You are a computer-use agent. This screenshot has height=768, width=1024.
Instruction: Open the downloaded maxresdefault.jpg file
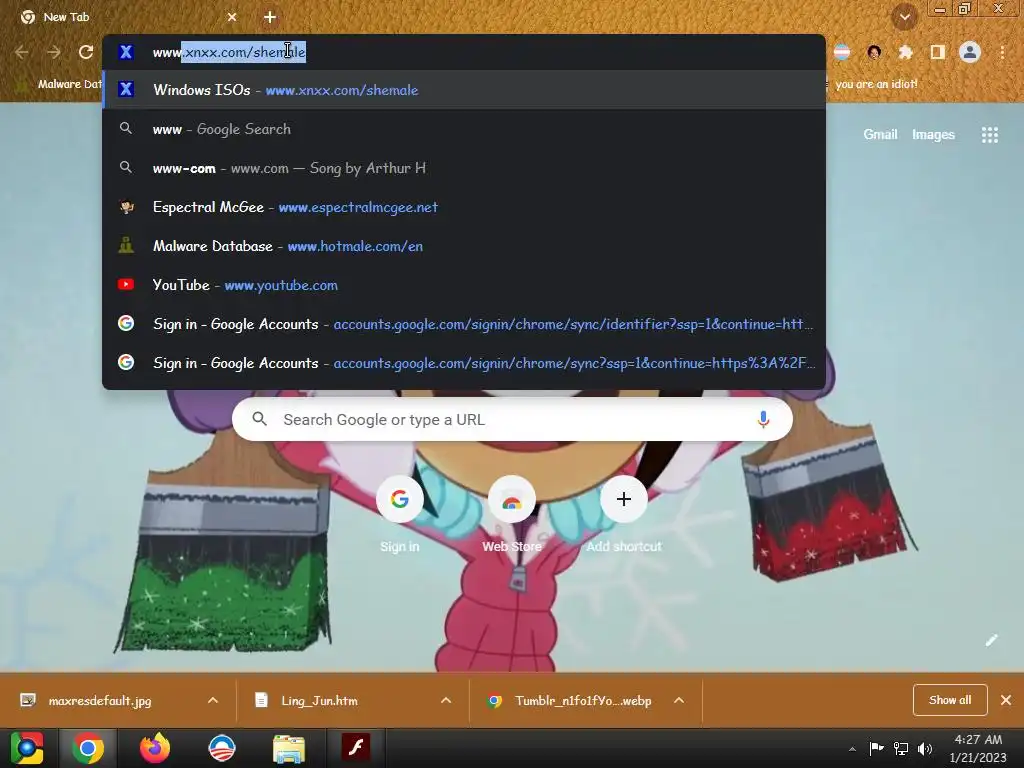tap(98, 701)
